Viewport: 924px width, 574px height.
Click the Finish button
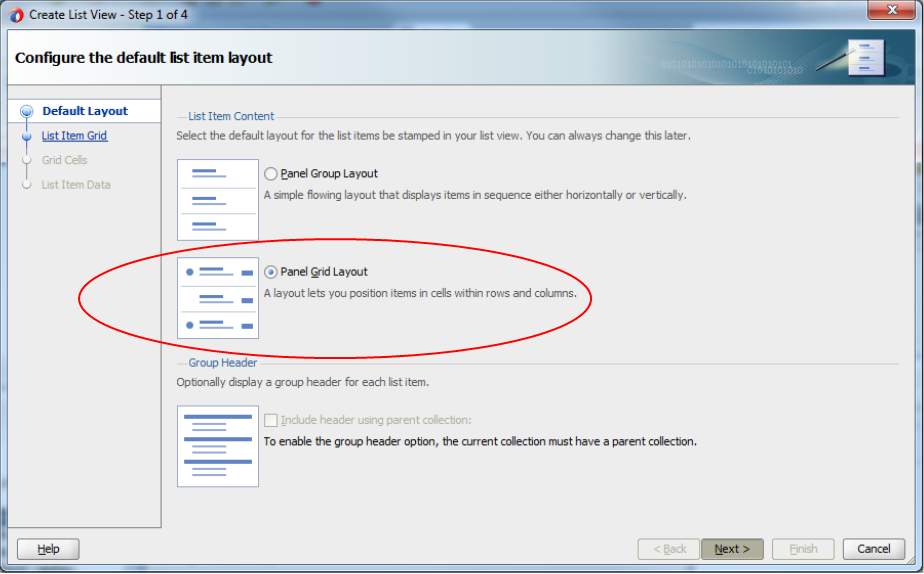(x=803, y=549)
